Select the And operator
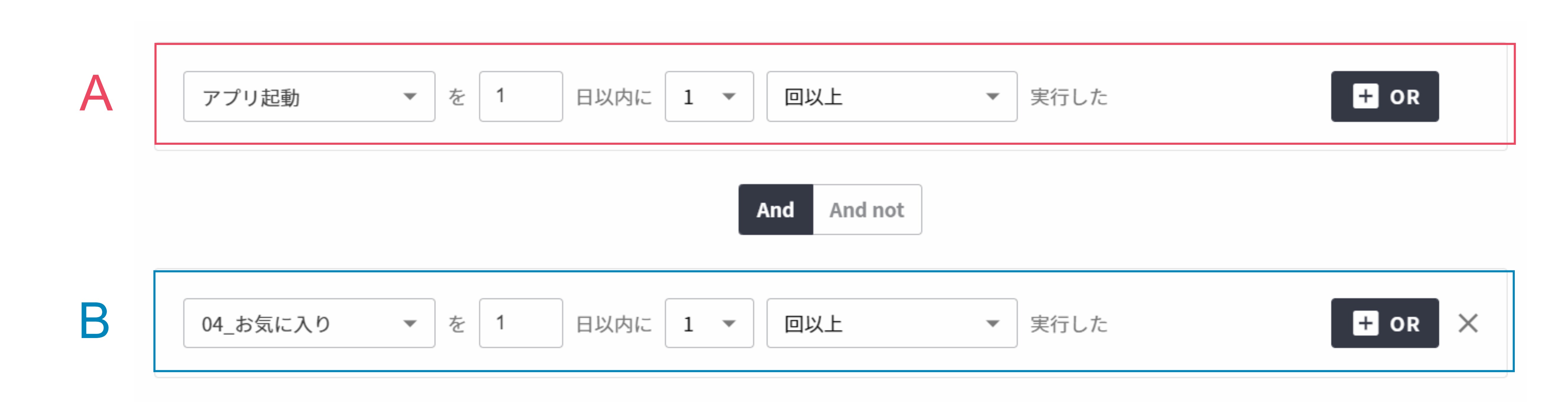 coord(776,210)
